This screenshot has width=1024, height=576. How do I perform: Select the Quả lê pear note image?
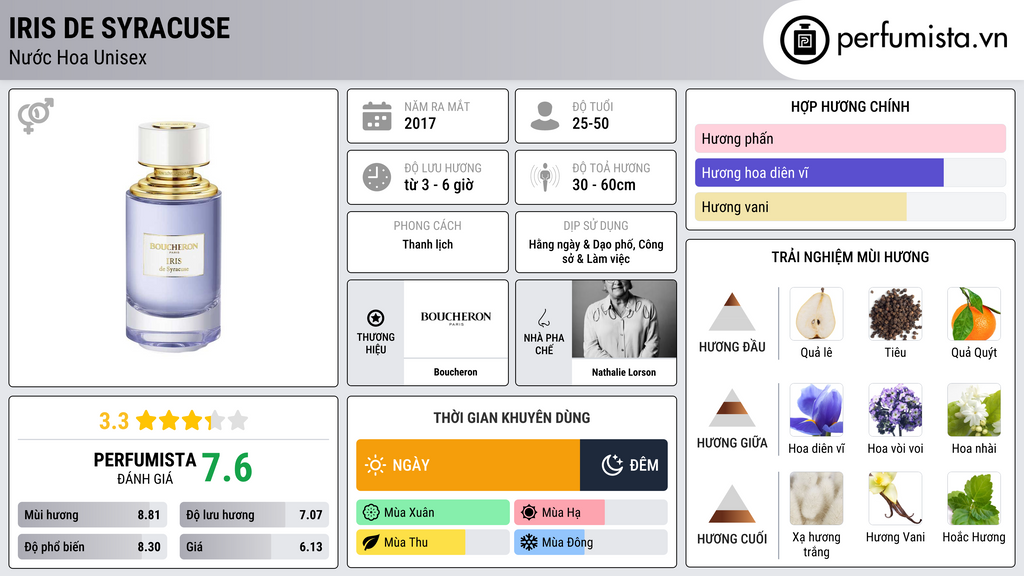pyautogui.click(x=816, y=314)
